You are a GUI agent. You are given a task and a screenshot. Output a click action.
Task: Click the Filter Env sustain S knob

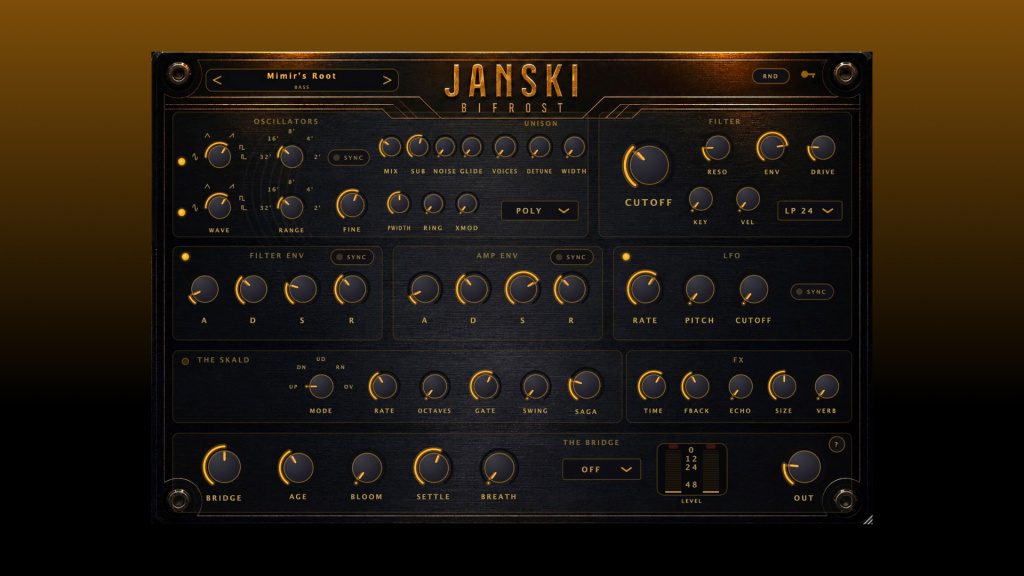[x=302, y=289]
